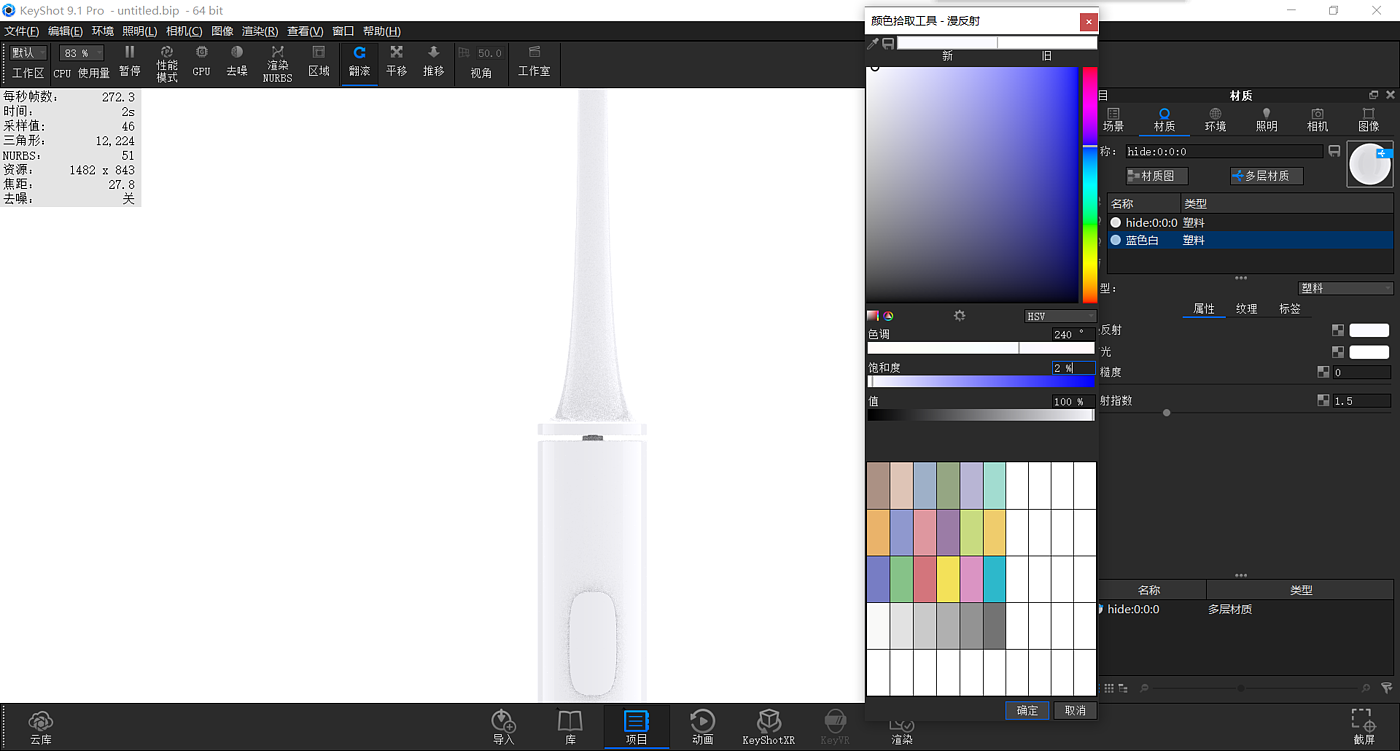Open KeyShotXR wizard
This screenshot has width=1400, height=751.
click(x=768, y=727)
